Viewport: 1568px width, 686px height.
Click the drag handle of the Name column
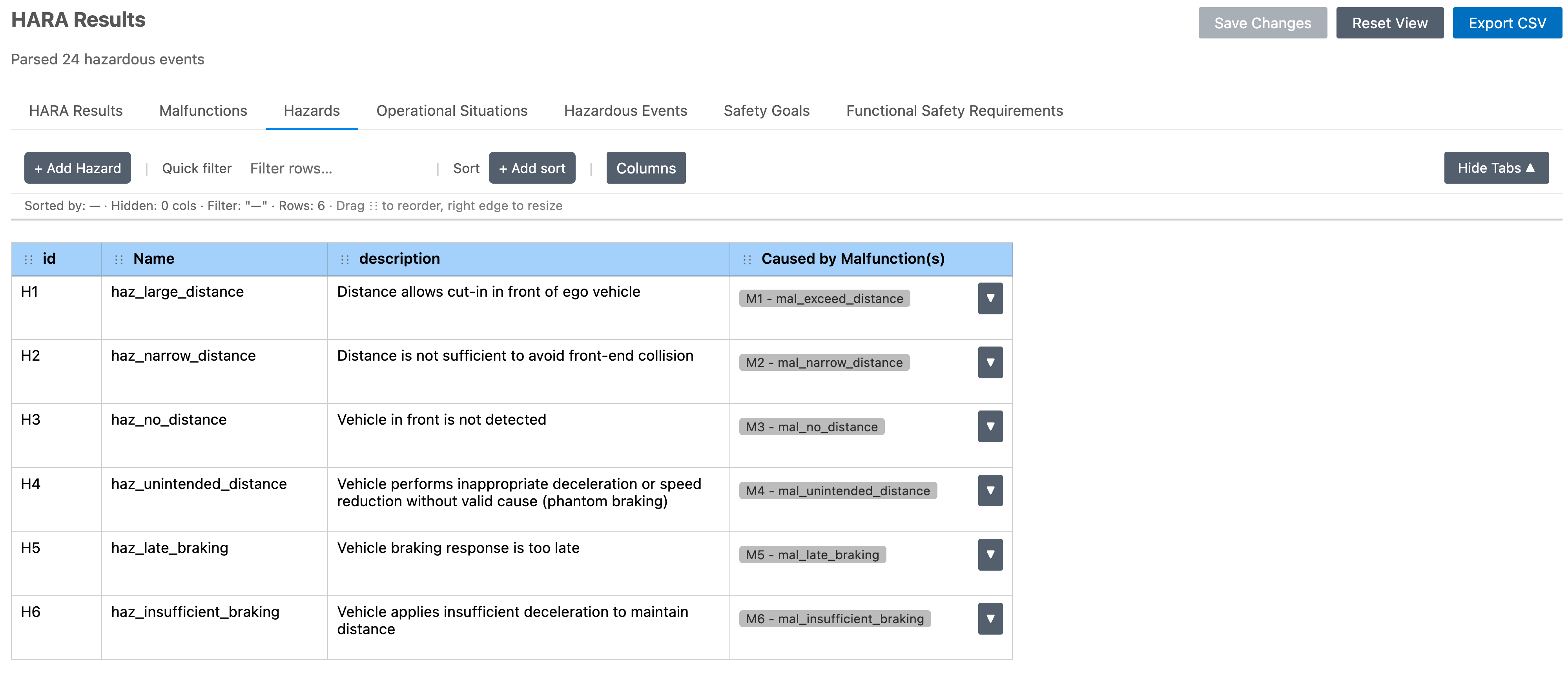(x=119, y=260)
